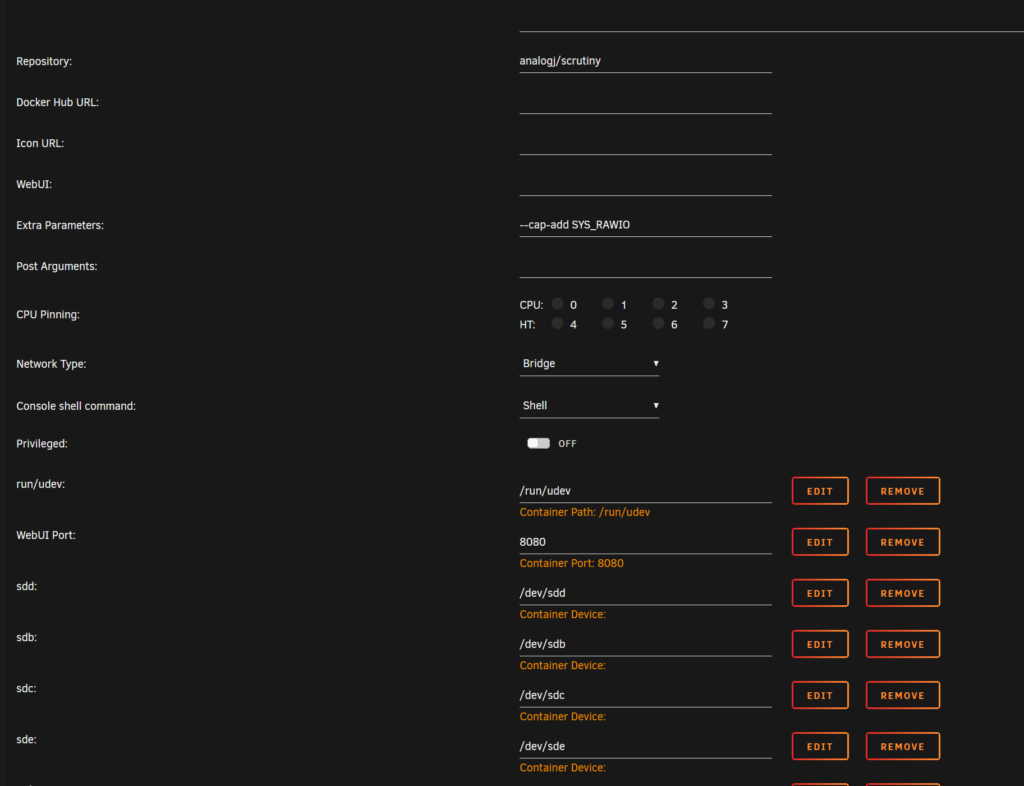Edit the sdd device entry

click(x=820, y=593)
